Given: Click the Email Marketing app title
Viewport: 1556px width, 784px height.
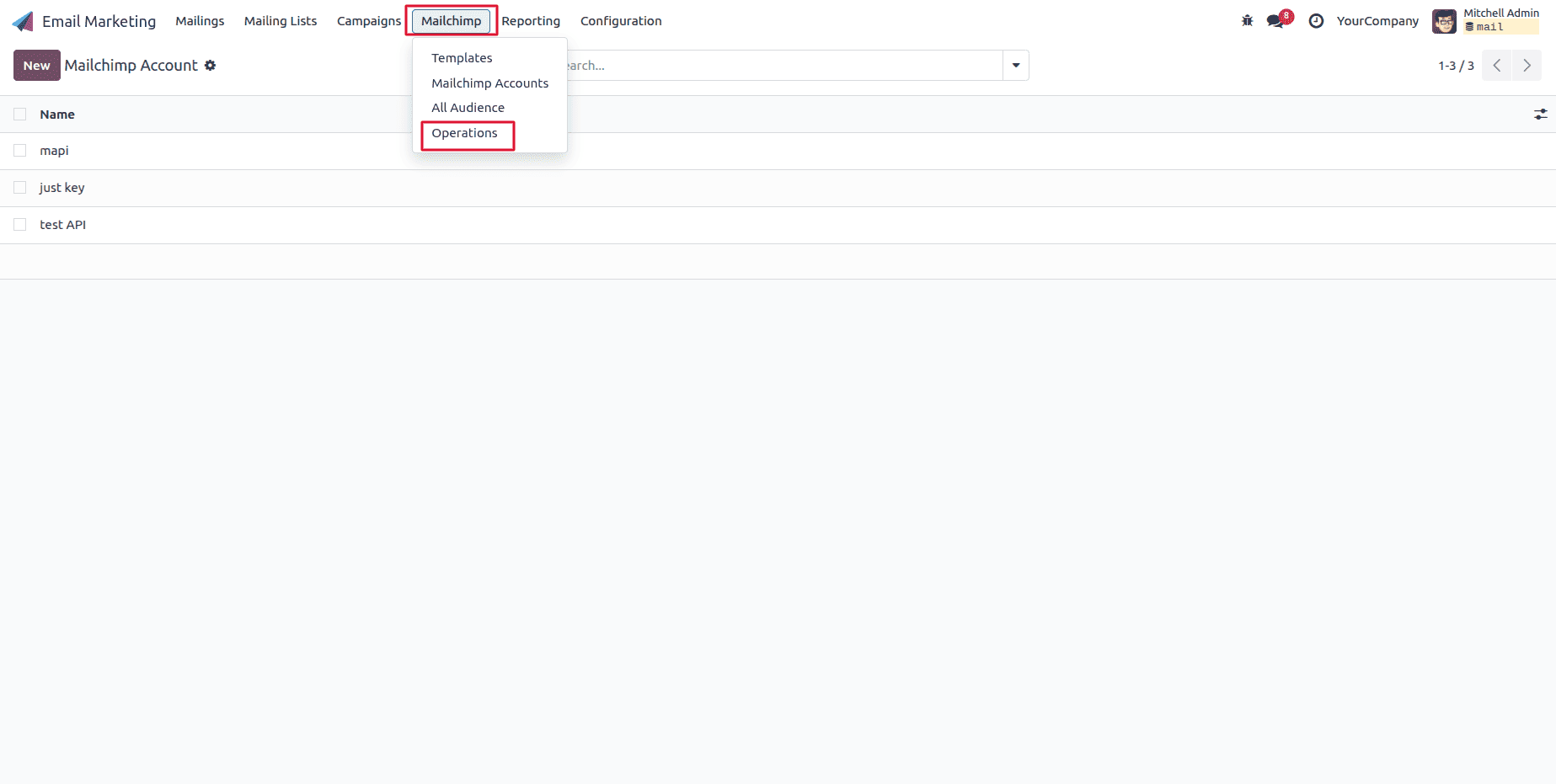Looking at the screenshot, I should coord(99,21).
